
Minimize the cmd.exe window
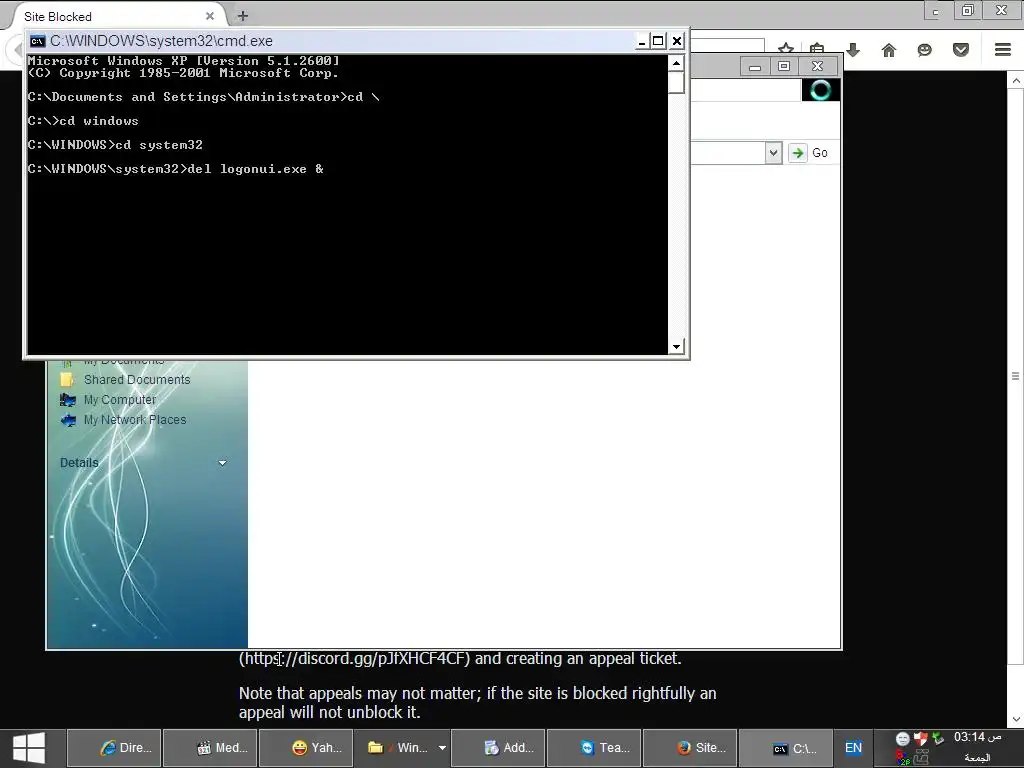(642, 41)
